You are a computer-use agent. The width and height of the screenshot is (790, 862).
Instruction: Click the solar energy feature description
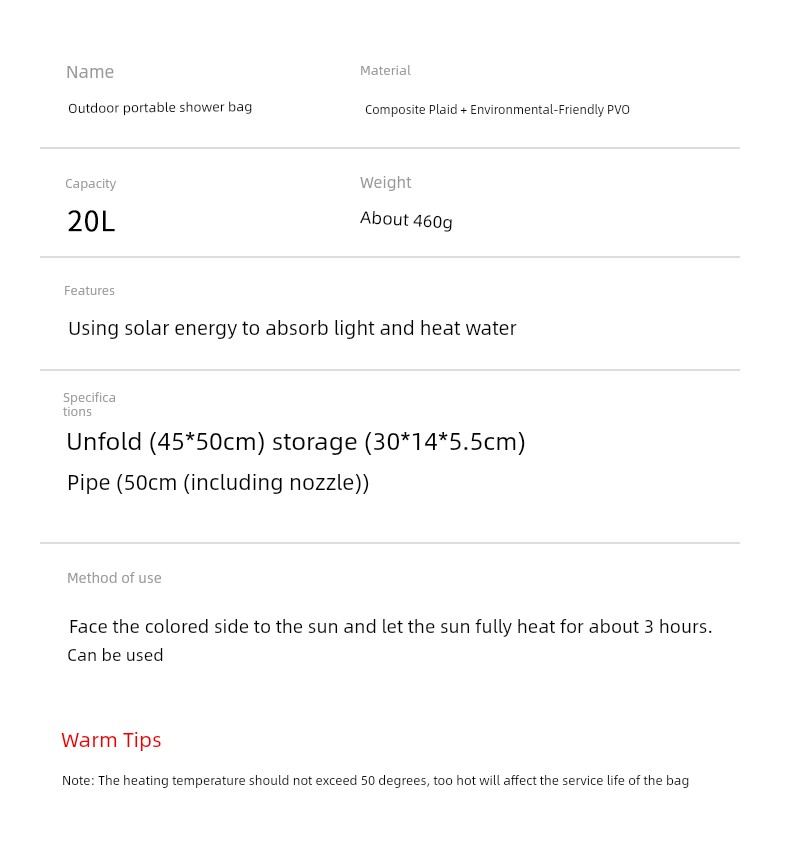point(292,328)
